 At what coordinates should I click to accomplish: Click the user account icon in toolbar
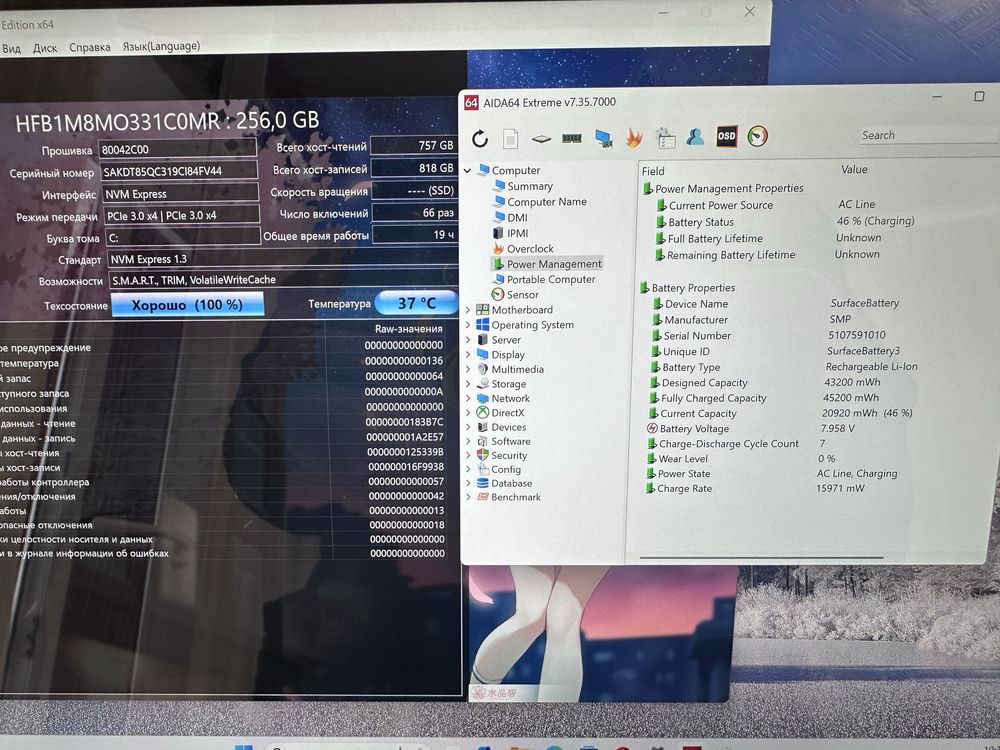[695, 136]
